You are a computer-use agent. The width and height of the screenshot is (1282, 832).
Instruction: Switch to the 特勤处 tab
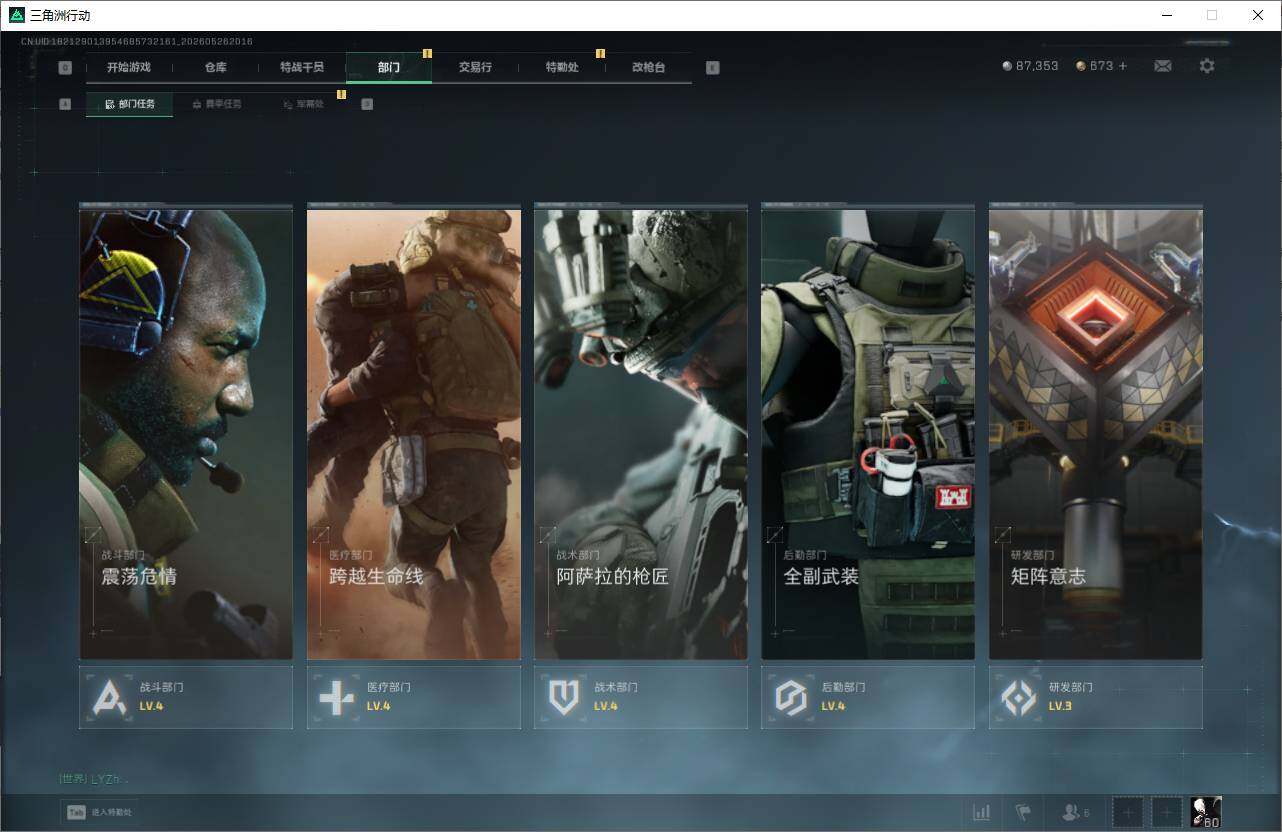(x=562, y=68)
